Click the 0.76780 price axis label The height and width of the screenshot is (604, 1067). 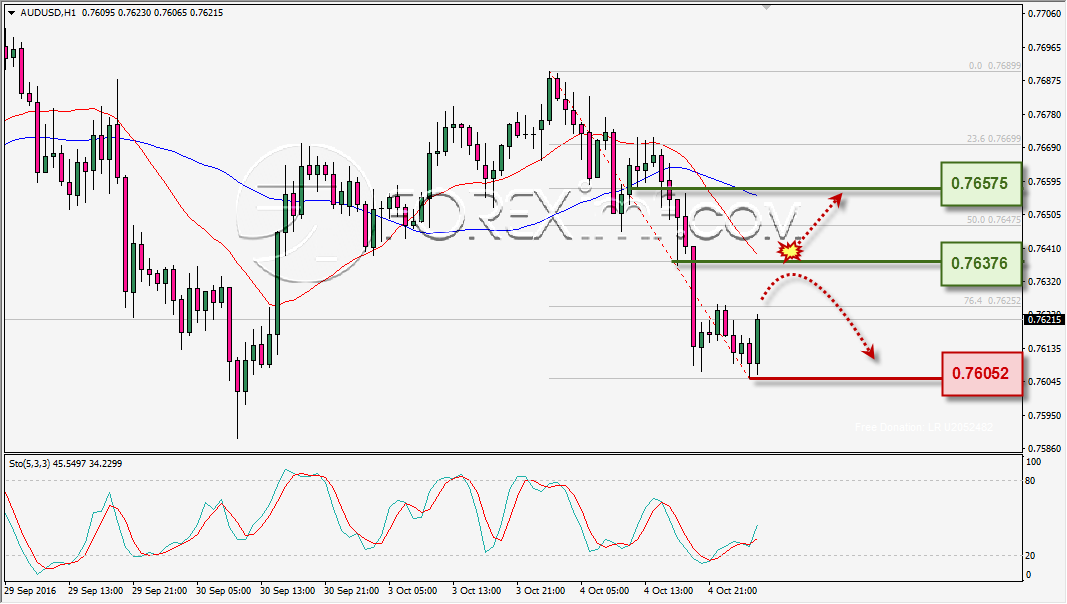(x=1045, y=114)
